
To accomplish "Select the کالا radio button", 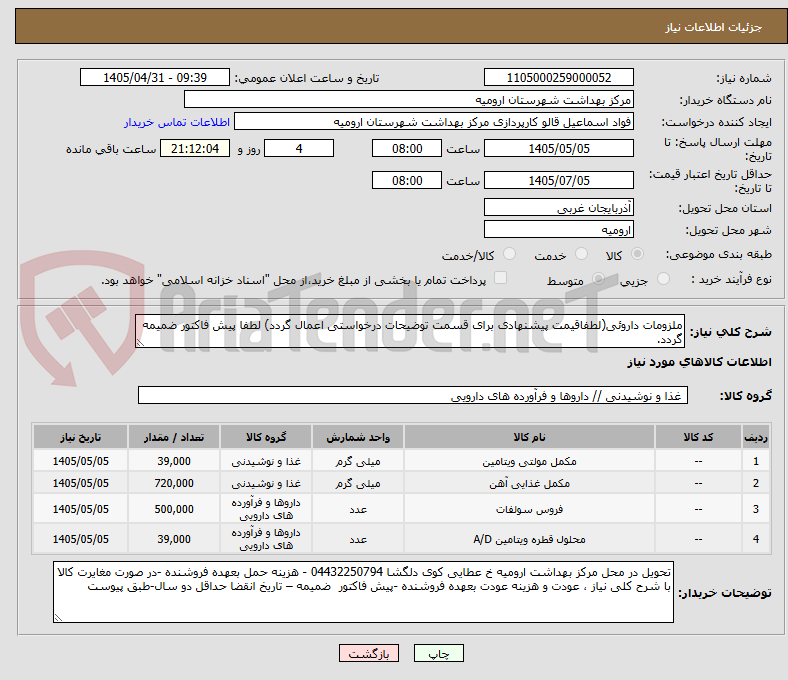I will [x=637, y=254].
